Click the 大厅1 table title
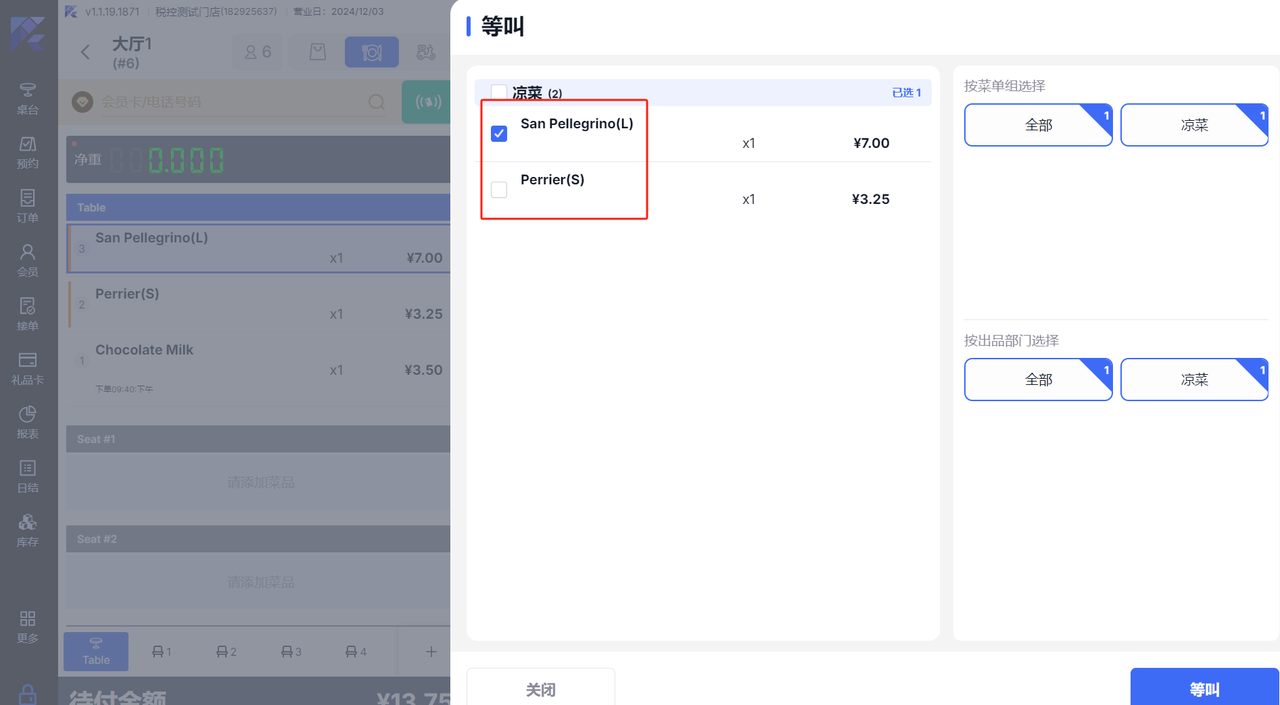Viewport: 1280px width, 705px height. [131, 44]
